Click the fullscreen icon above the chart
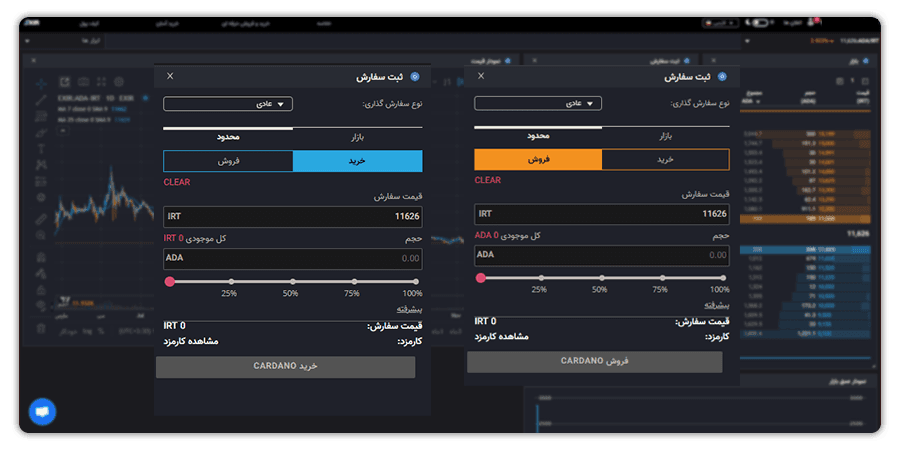Viewport: 900px width, 450px height. 102,82
